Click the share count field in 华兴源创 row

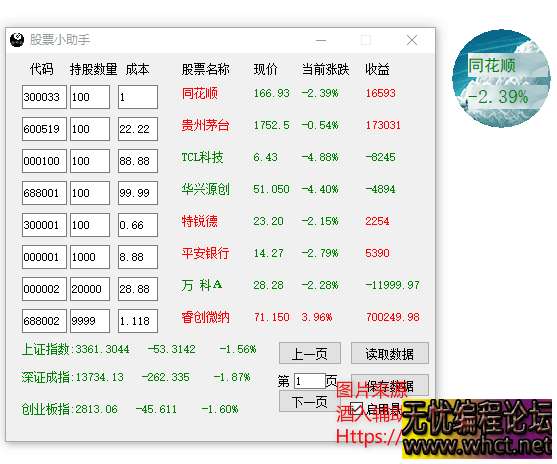pyautogui.click(x=90, y=193)
